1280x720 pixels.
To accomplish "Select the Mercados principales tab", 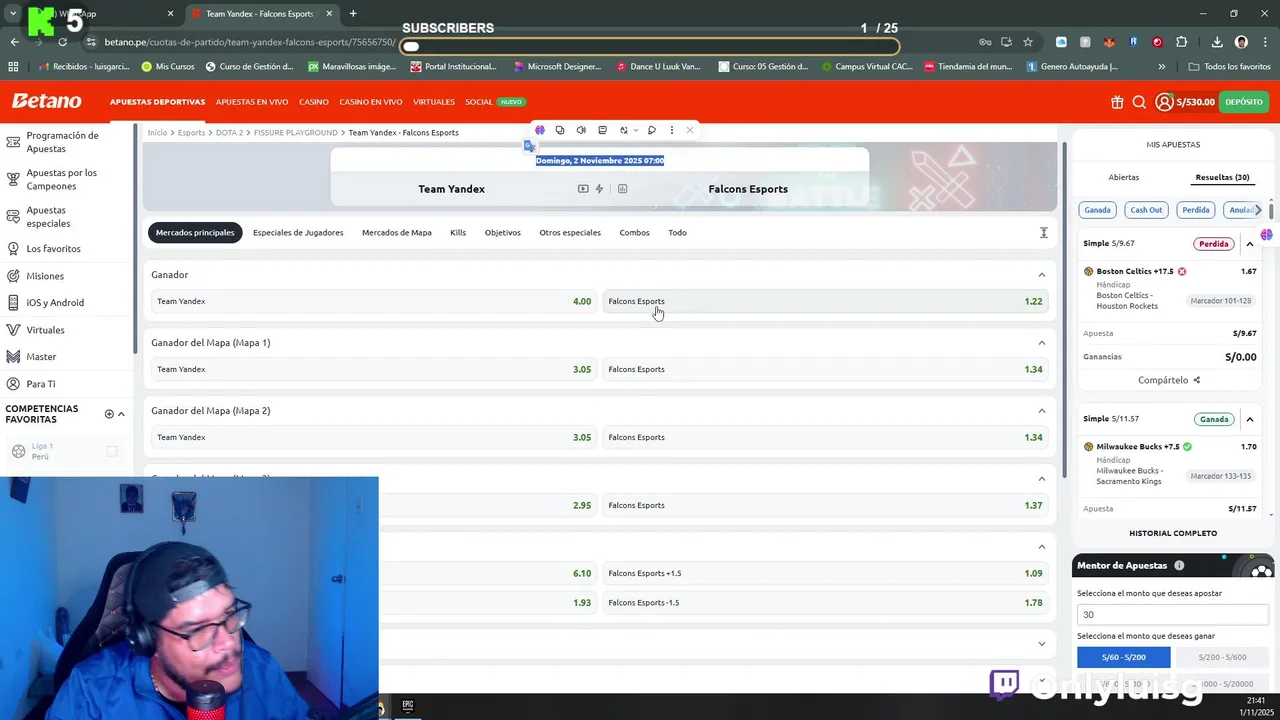I will 195,232.
